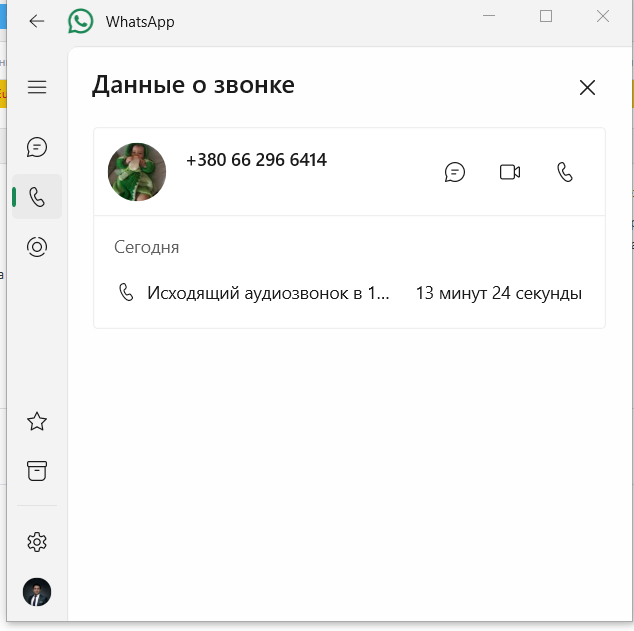This screenshot has width=634, height=631.
Task: Open the hamburger navigation menu
Action: click(x=37, y=87)
